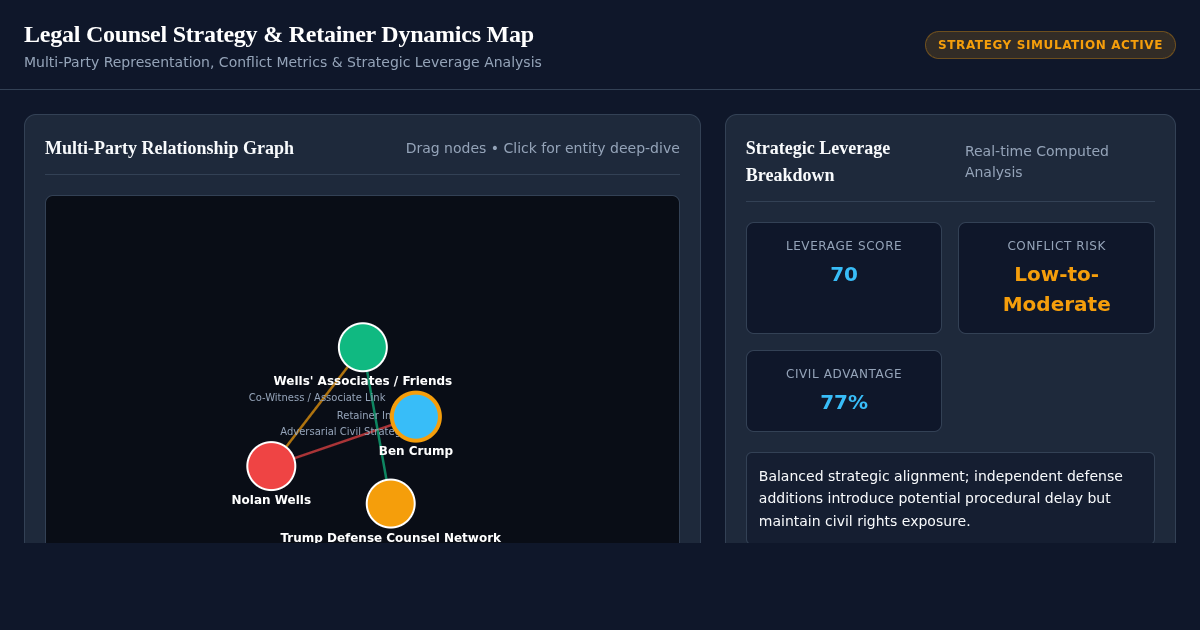The height and width of the screenshot is (630, 1200).
Task: Open the Leverage Score card showing 70
Action: click(844, 278)
